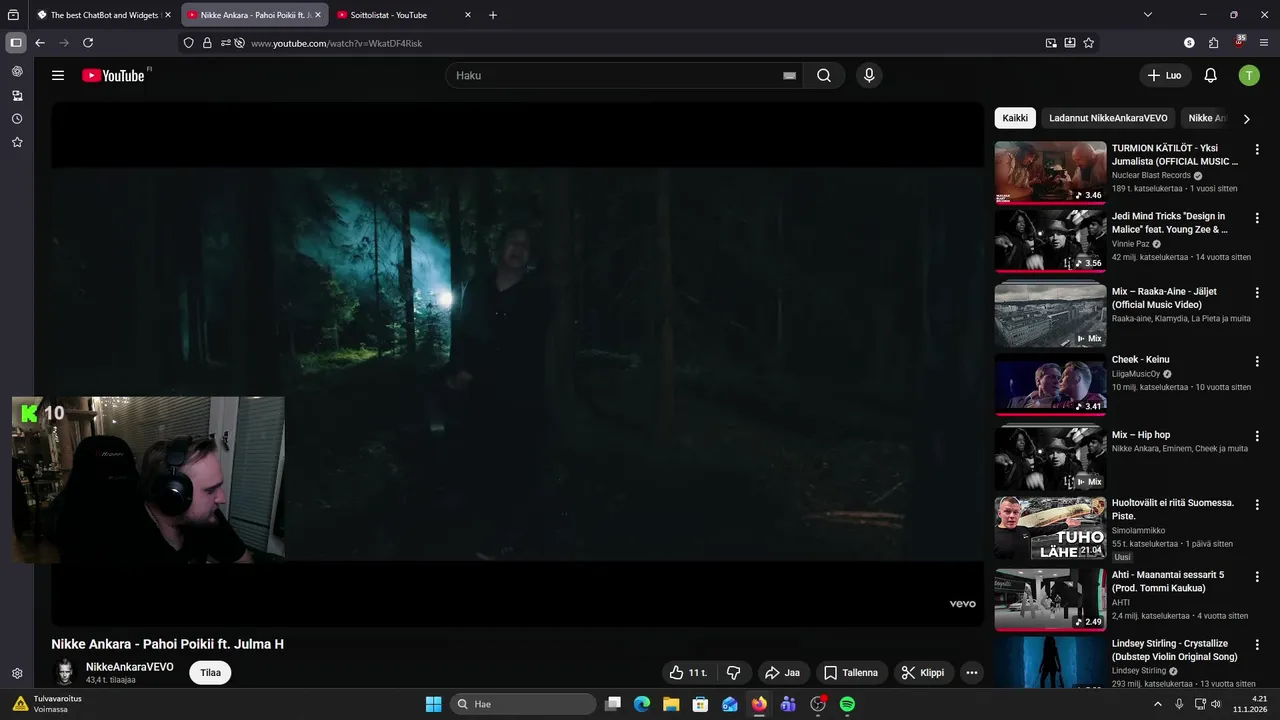Show site security lock information
This screenshot has height=720, width=1280.
(208, 43)
